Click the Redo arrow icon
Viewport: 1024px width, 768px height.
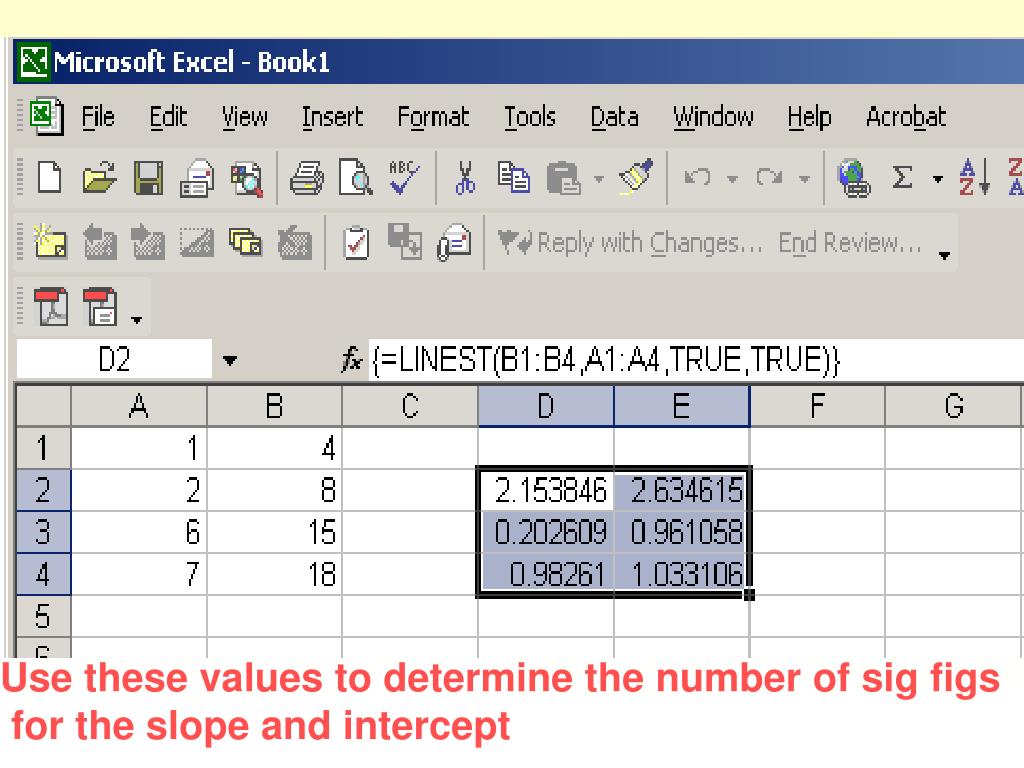click(769, 177)
